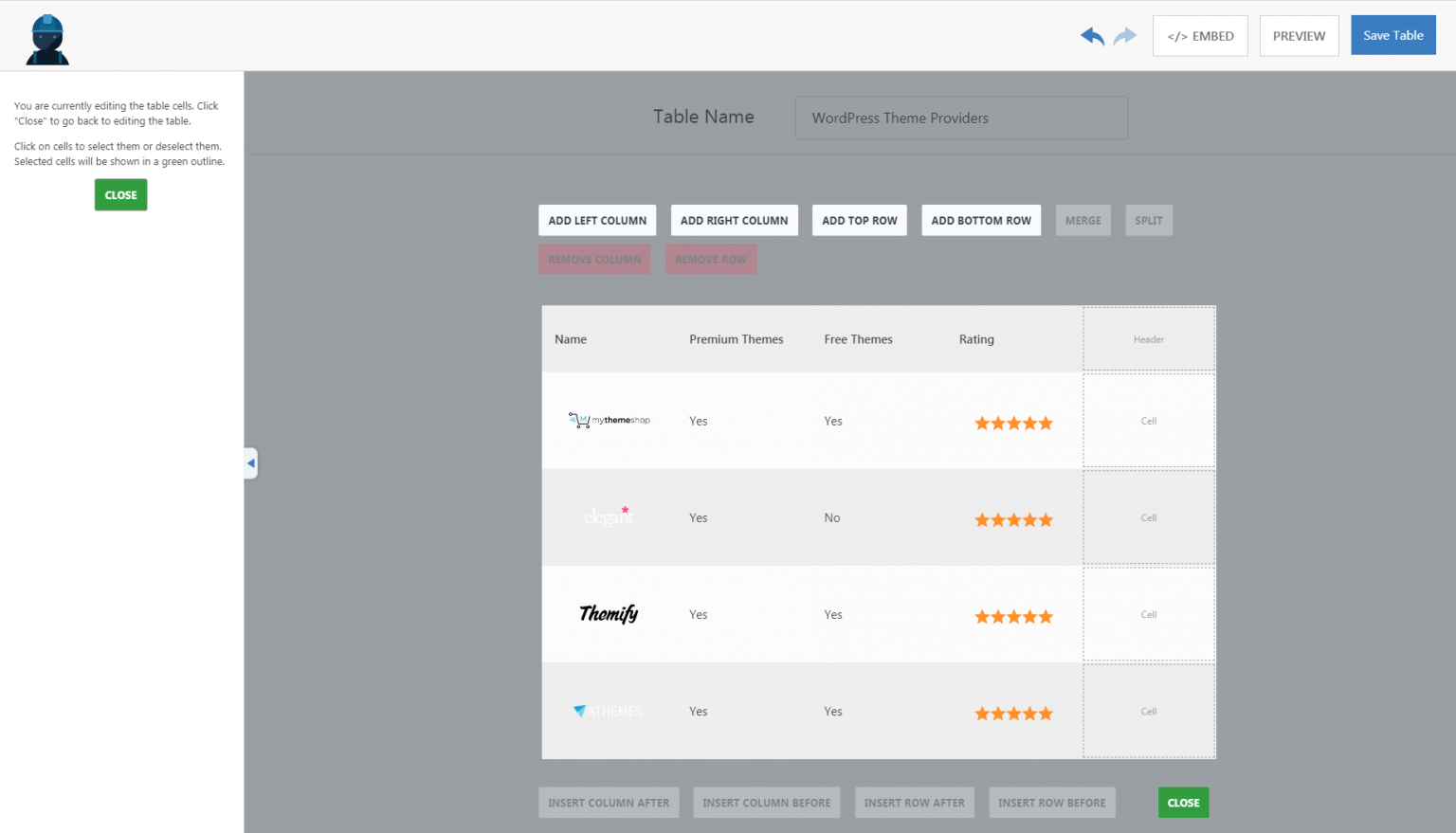This screenshot has width=1456, height=833.
Task: Click Insert Column After
Action: (609, 803)
